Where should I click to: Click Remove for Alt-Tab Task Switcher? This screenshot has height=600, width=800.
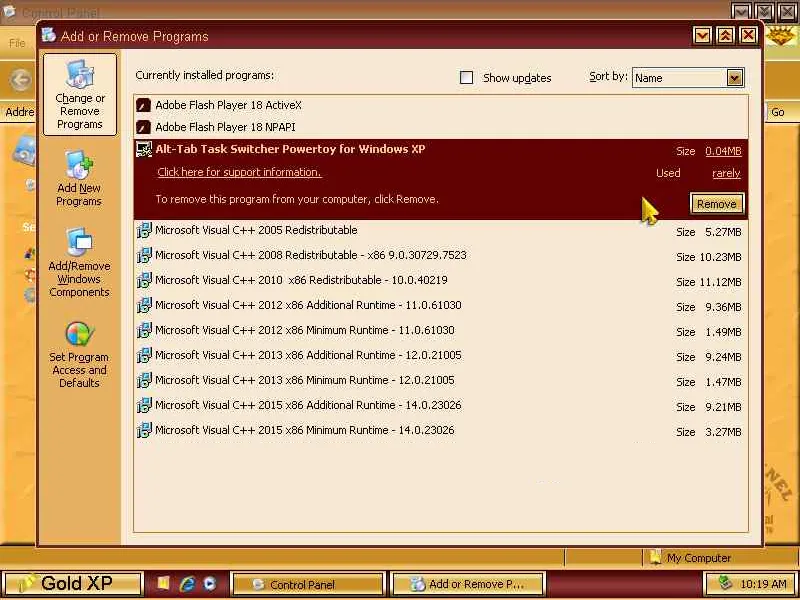(x=716, y=204)
